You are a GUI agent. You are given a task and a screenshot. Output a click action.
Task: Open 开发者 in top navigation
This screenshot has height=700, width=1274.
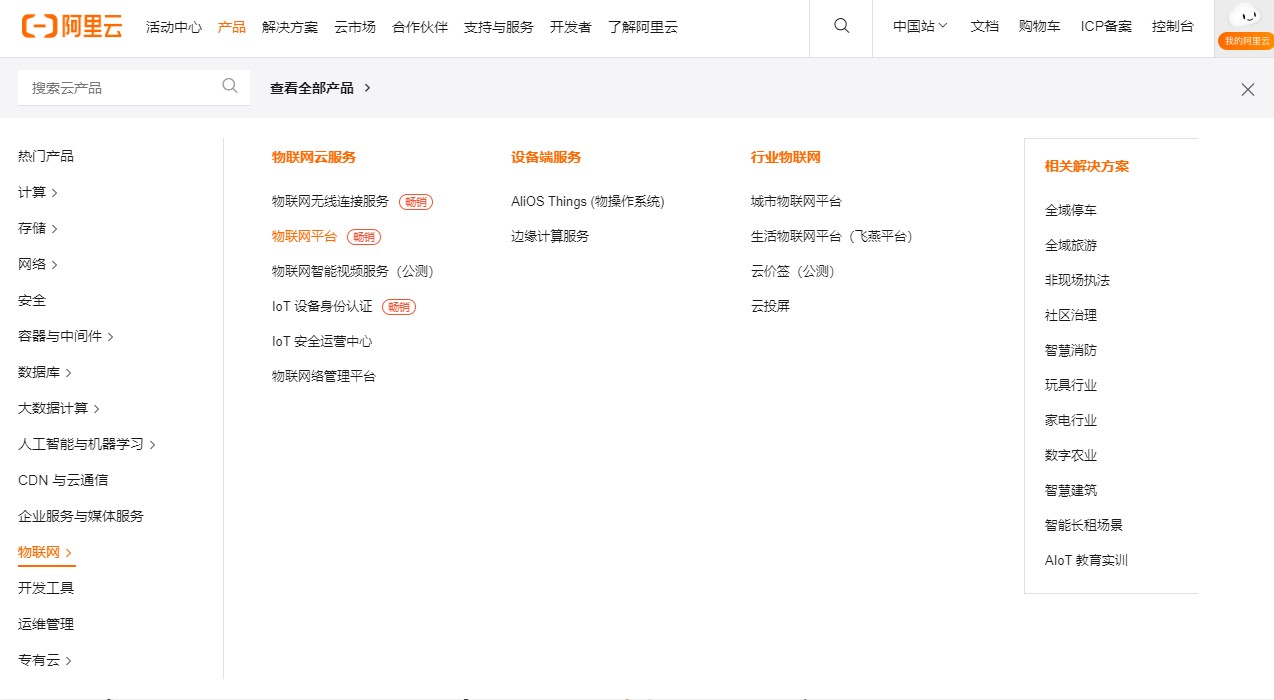(571, 27)
